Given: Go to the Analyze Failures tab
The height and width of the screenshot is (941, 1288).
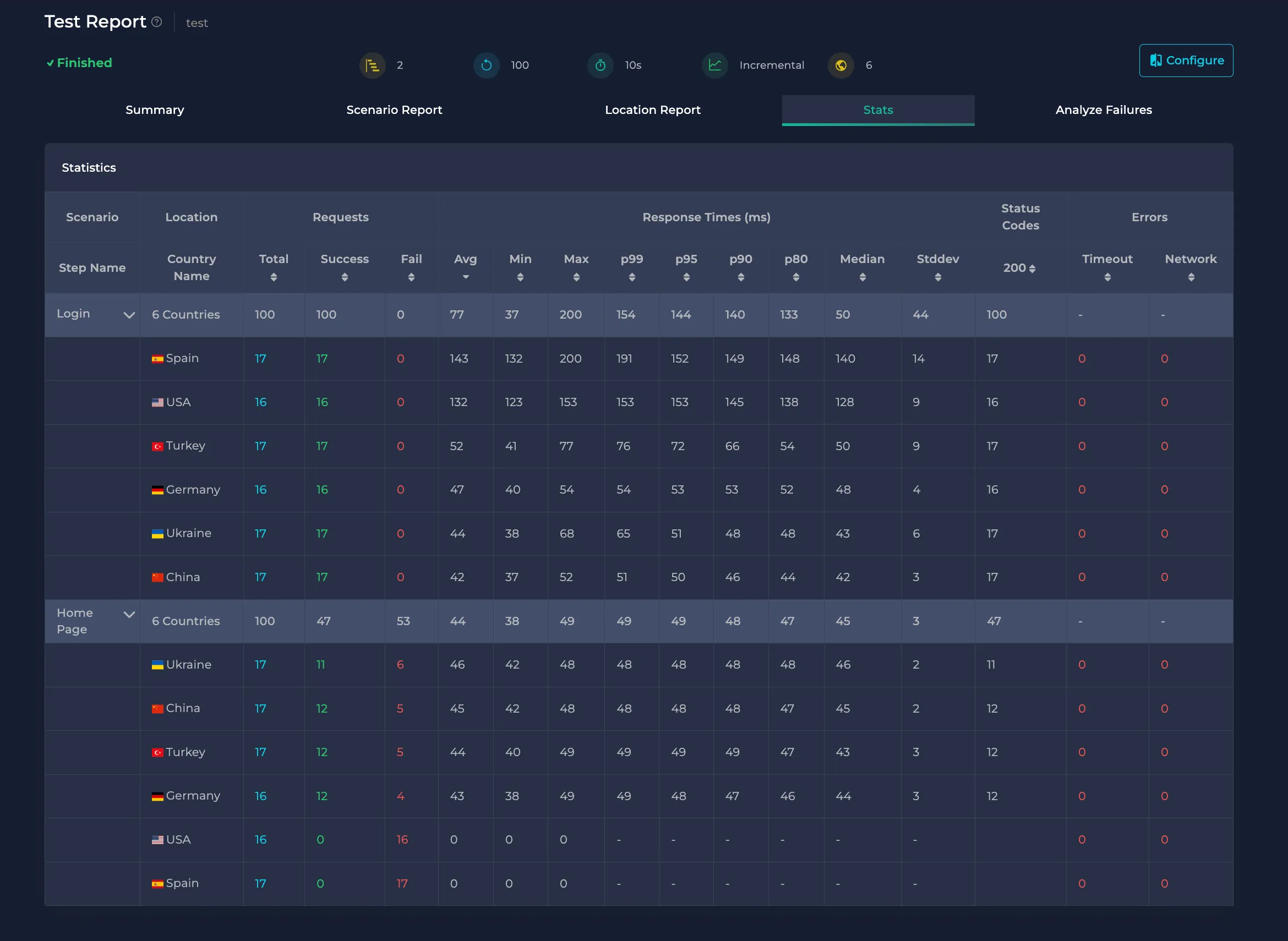Looking at the screenshot, I should [x=1104, y=110].
